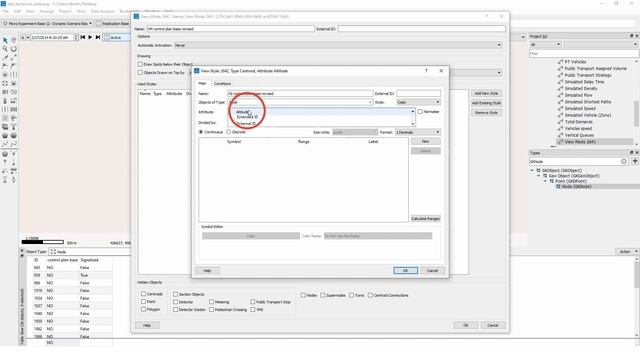This screenshot has height=360, width=640.
Task: Click Add New Style button
Action: pos(486,93)
